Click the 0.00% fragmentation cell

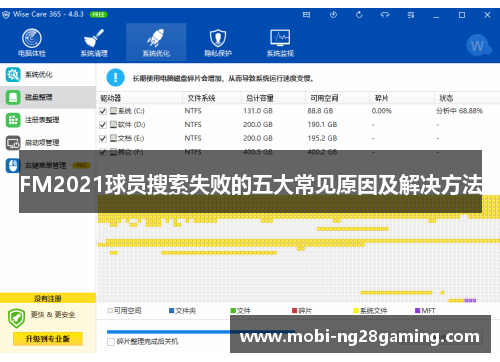click(x=382, y=111)
